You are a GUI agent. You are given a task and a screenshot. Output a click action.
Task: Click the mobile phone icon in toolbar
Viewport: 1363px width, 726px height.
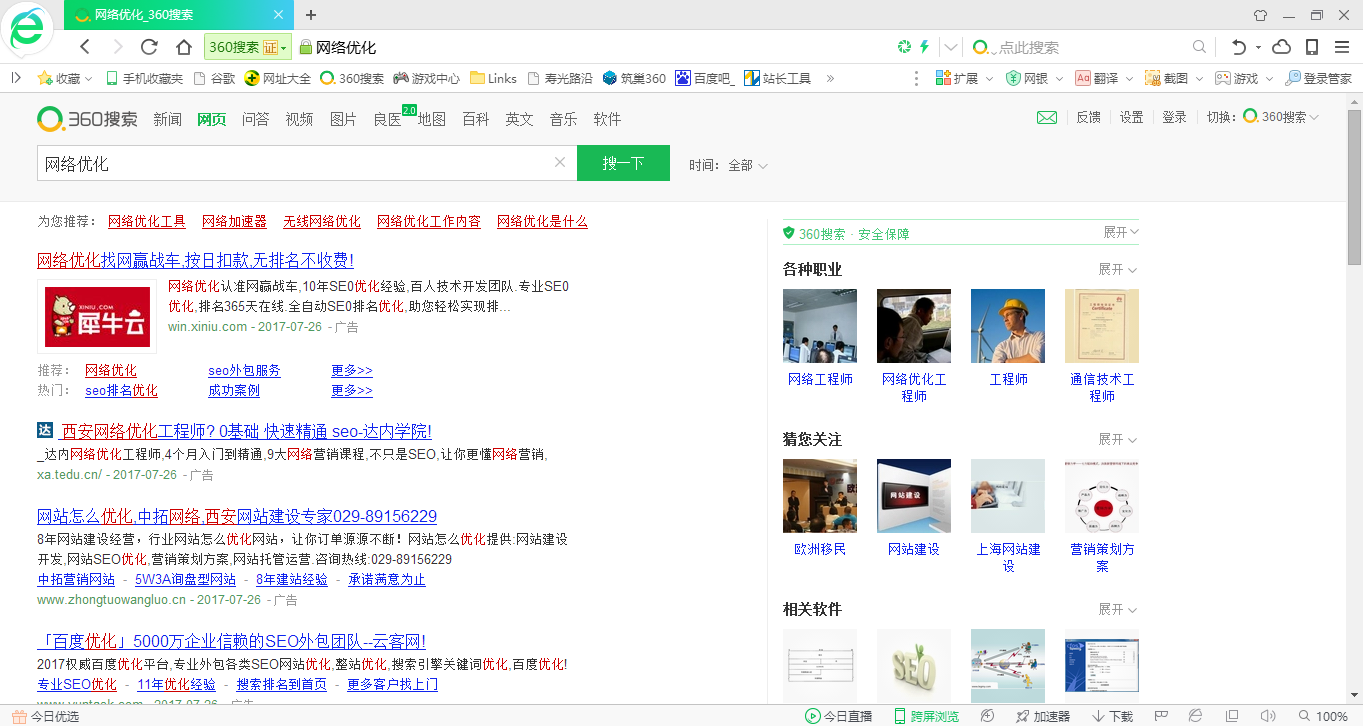pos(1312,47)
